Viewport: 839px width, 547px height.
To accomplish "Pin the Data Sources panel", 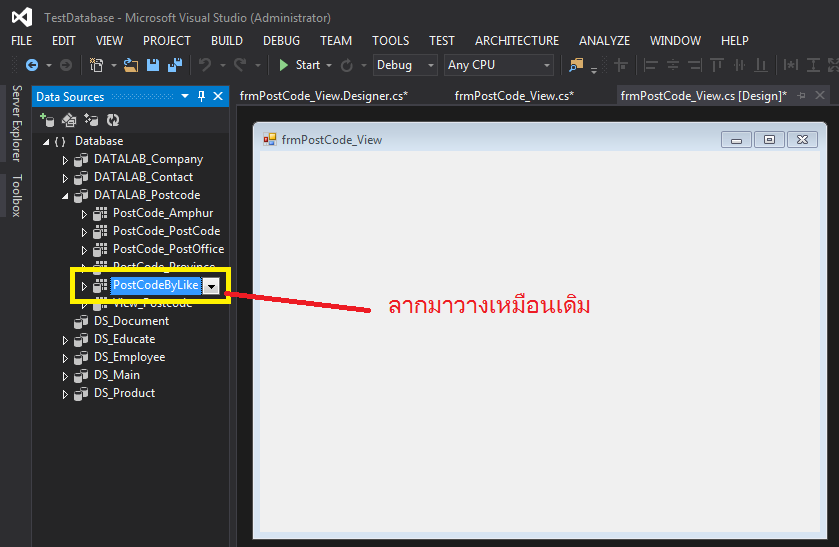I will [x=202, y=96].
